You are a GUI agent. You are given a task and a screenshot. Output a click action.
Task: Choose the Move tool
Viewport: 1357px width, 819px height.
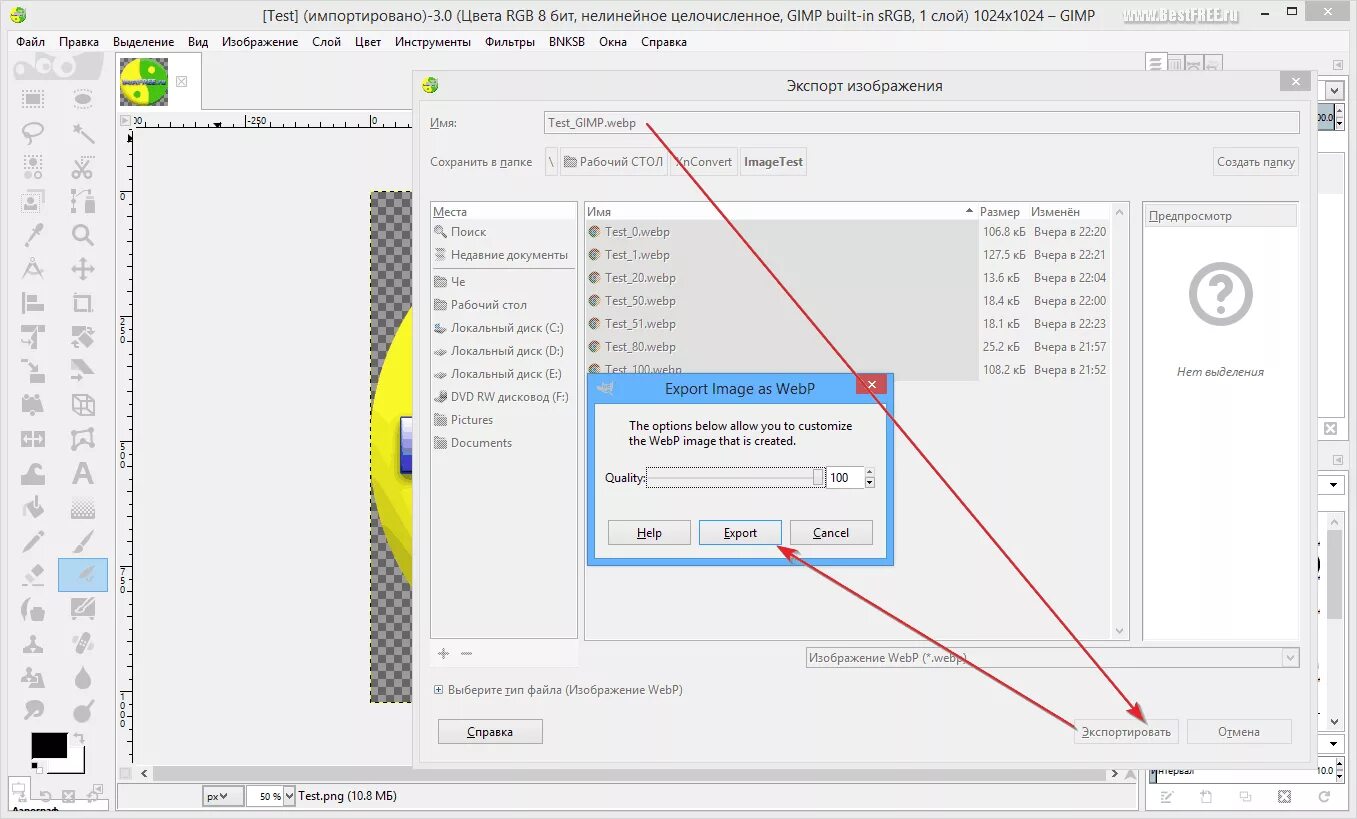point(83,269)
